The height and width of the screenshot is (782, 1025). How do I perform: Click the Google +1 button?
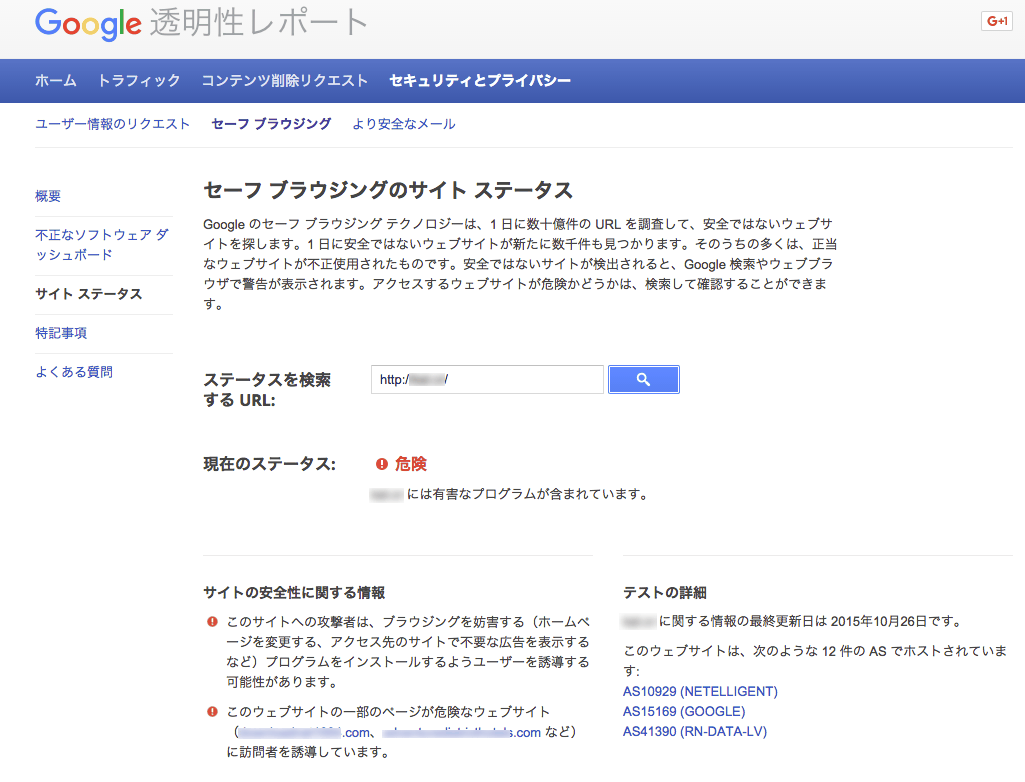pos(997,21)
